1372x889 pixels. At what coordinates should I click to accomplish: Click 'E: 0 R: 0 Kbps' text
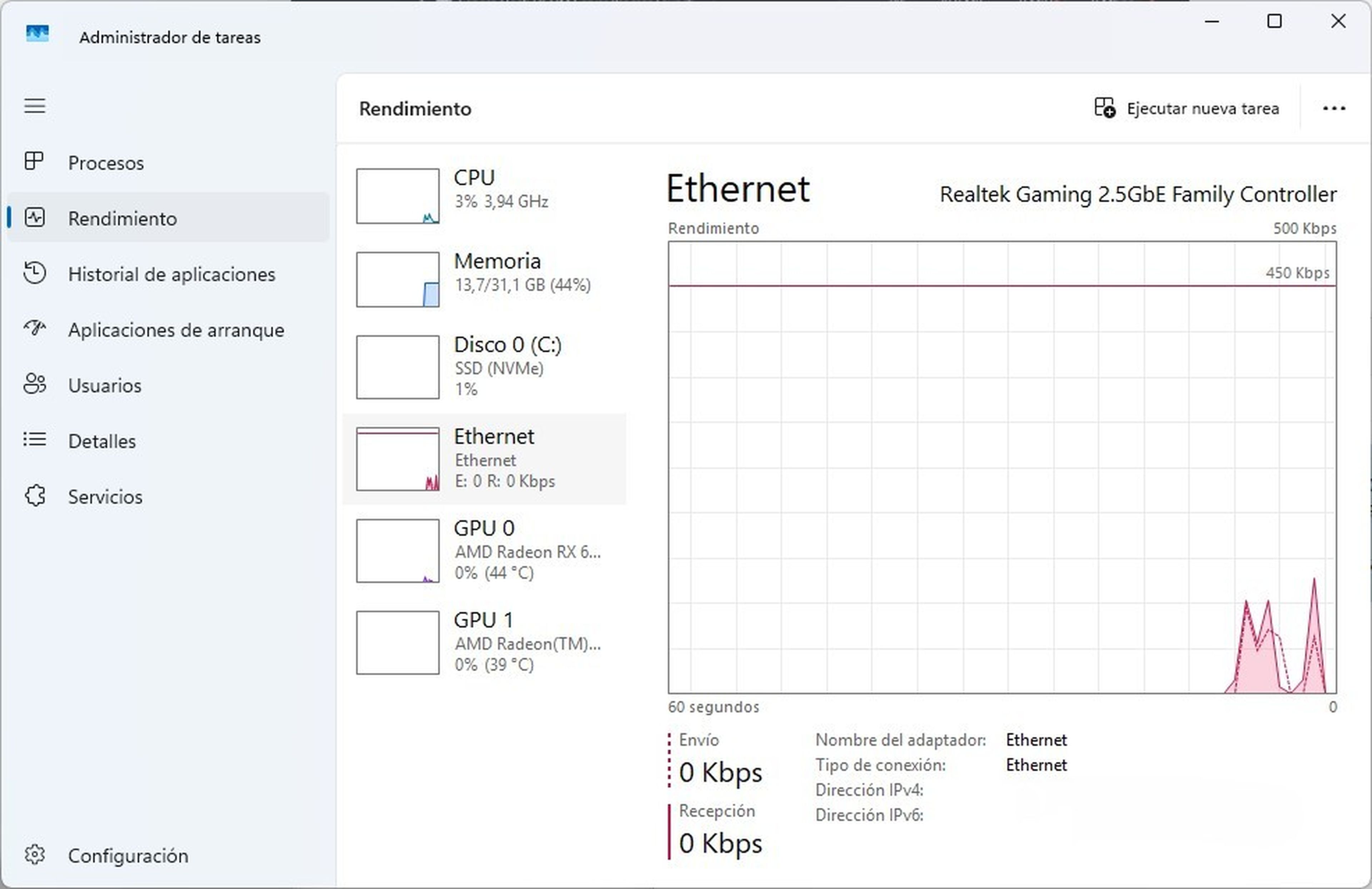point(504,481)
